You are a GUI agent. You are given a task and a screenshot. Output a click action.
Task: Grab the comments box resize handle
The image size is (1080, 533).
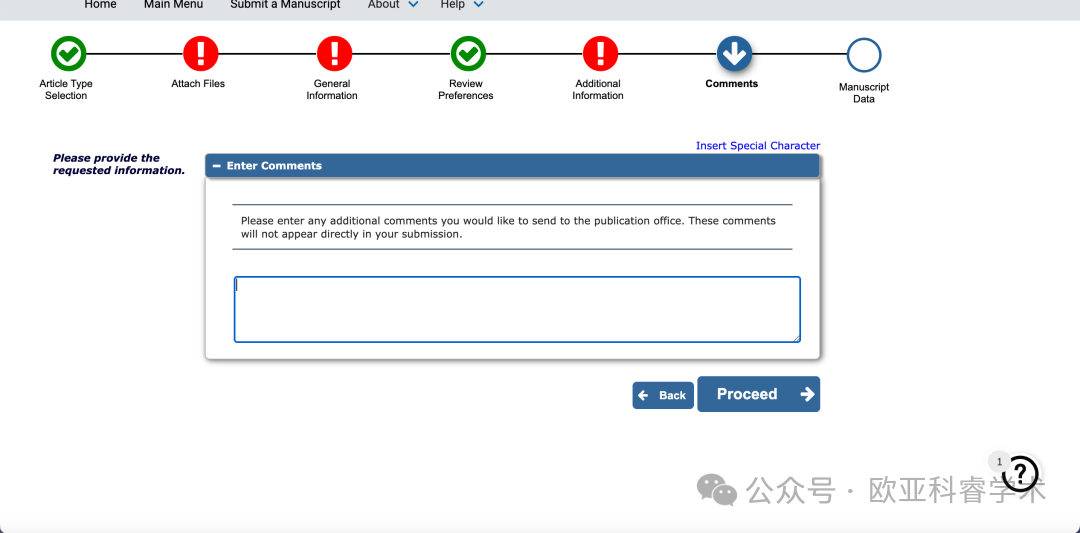[796, 337]
